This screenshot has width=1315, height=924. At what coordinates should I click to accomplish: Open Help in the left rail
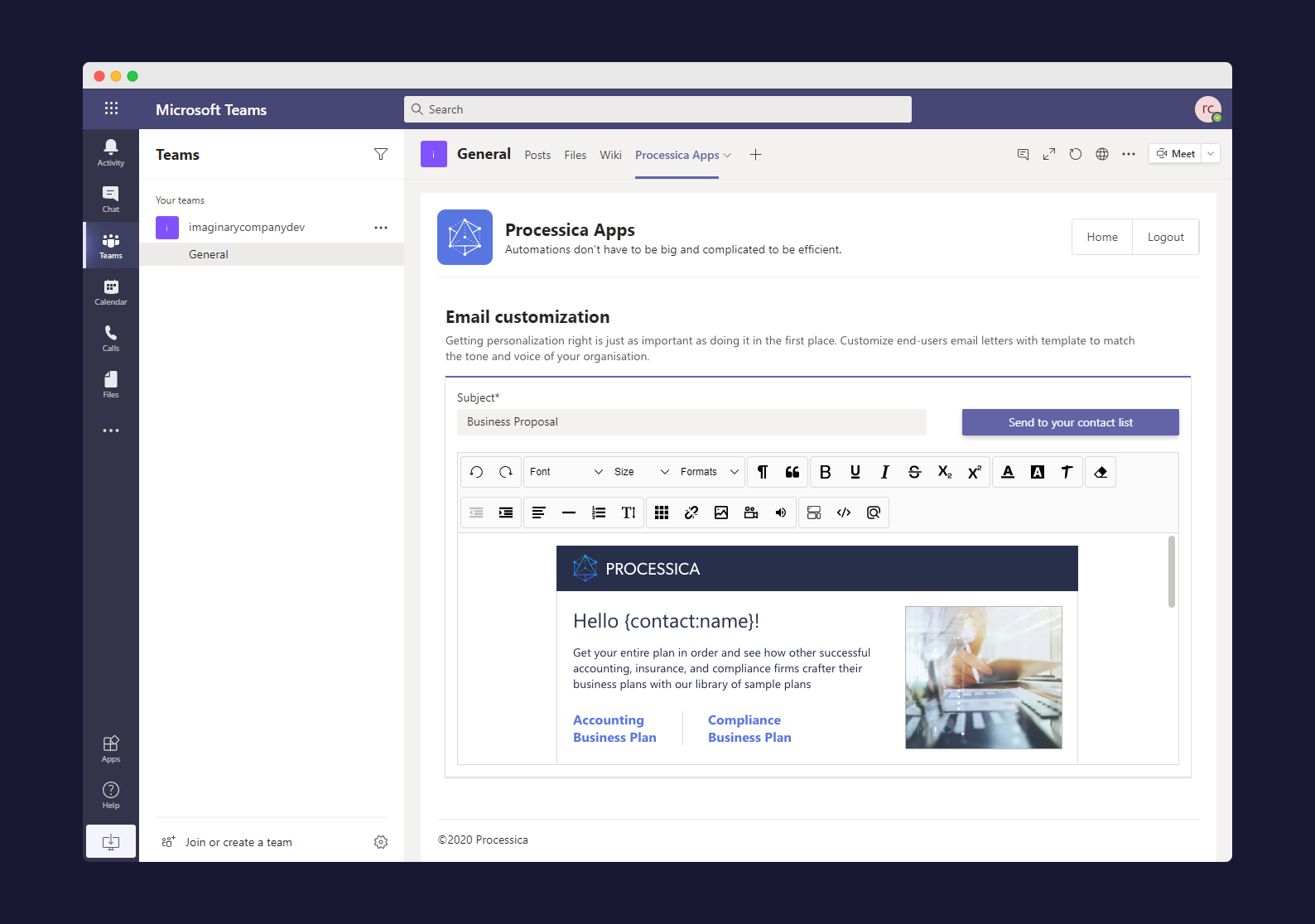111,796
